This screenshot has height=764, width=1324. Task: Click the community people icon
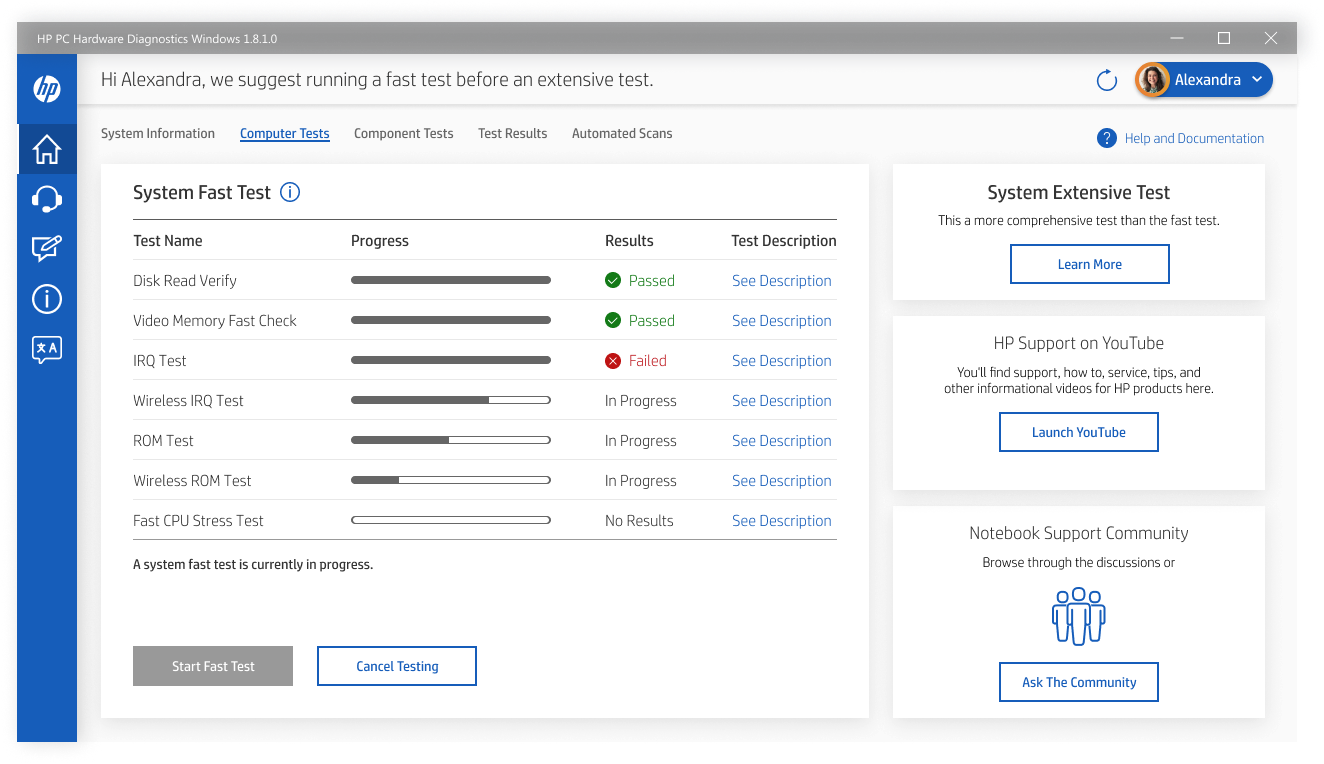1078,616
